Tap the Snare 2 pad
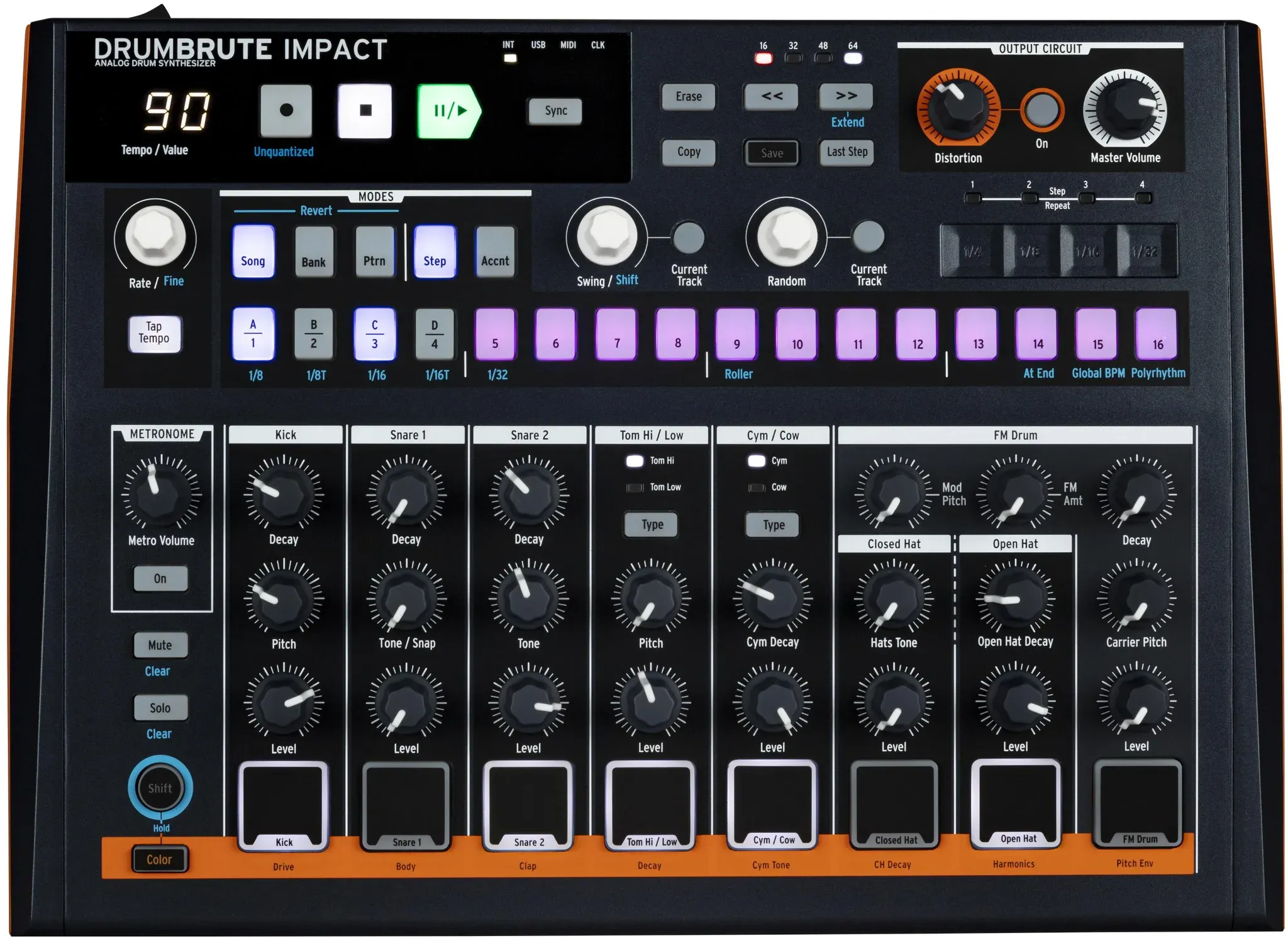 (528, 806)
